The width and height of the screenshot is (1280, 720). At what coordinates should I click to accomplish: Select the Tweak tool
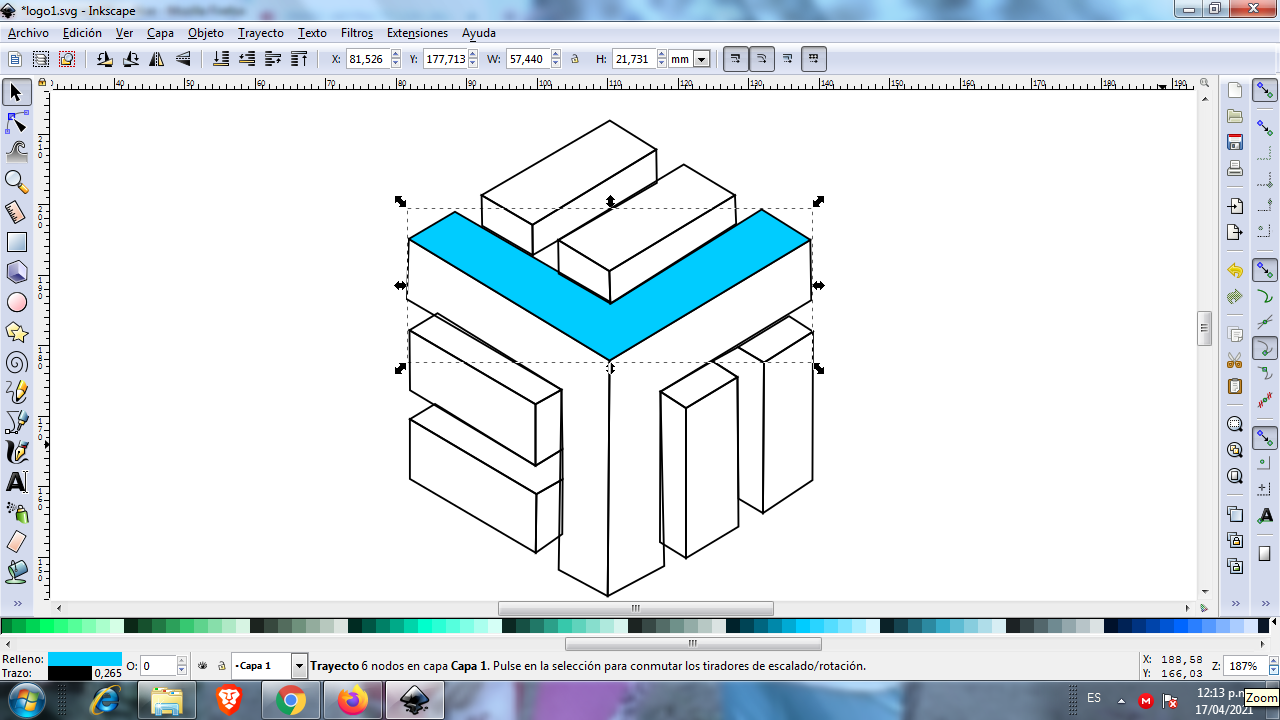pyautogui.click(x=16, y=152)
